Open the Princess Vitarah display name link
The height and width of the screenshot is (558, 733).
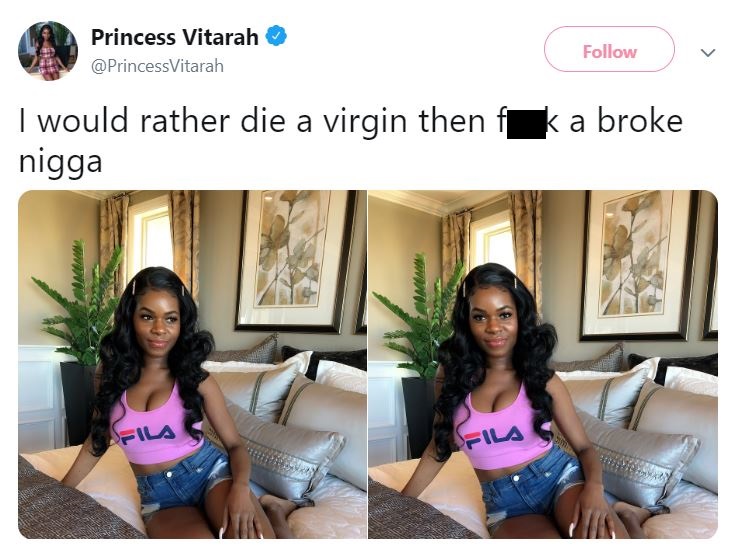pyautogui.click(x=174, y=37)
